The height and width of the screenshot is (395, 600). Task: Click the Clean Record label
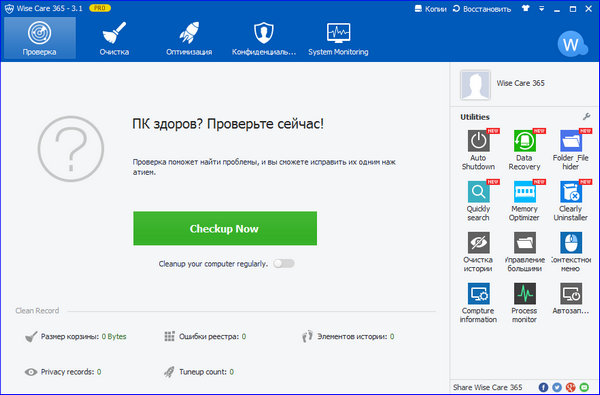[37, 310]
